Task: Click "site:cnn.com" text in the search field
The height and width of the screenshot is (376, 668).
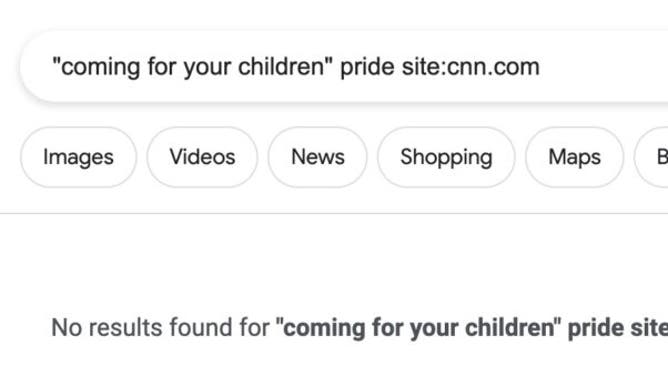Action: (x=471, y=67)
